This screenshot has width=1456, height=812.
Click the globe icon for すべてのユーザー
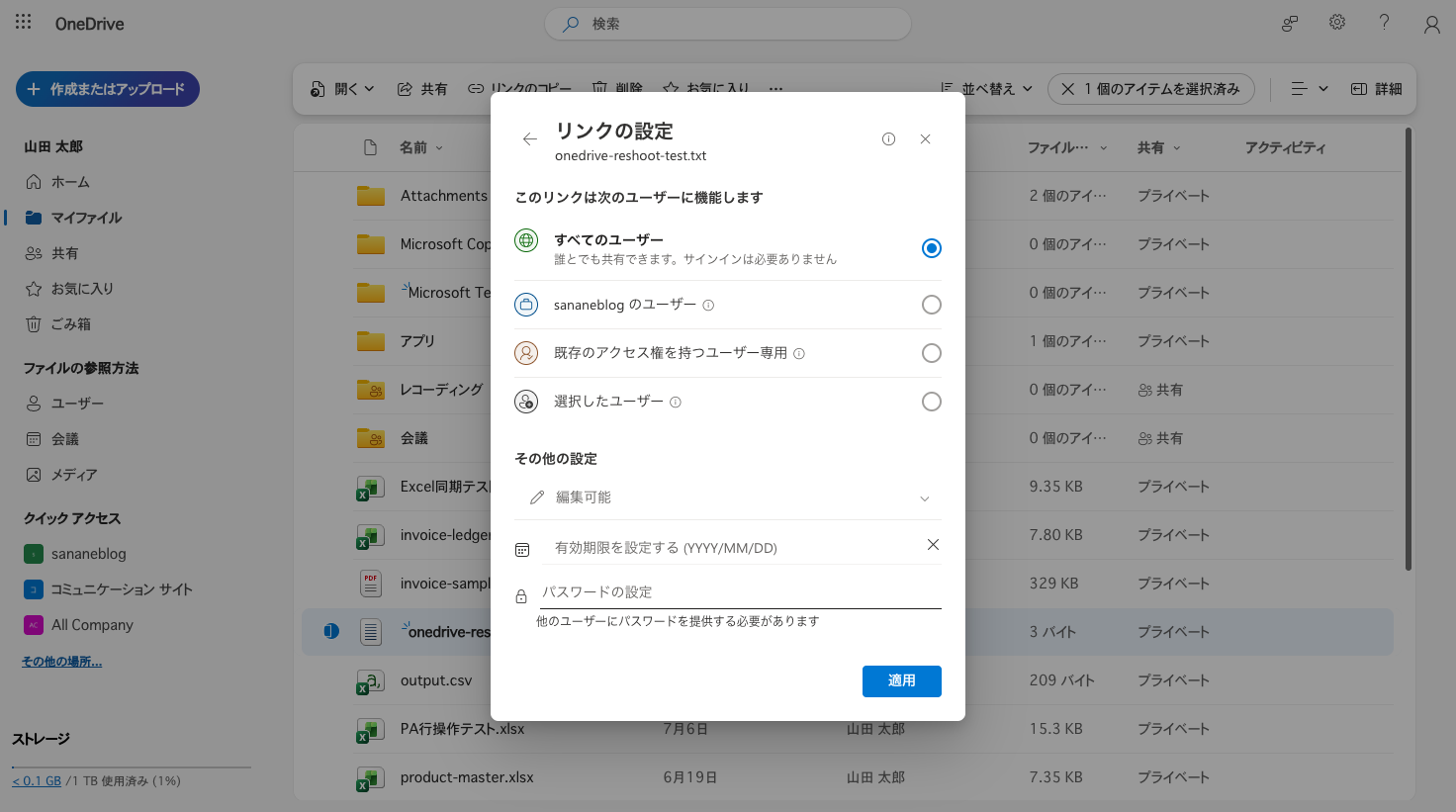click(x=526, y=240)
